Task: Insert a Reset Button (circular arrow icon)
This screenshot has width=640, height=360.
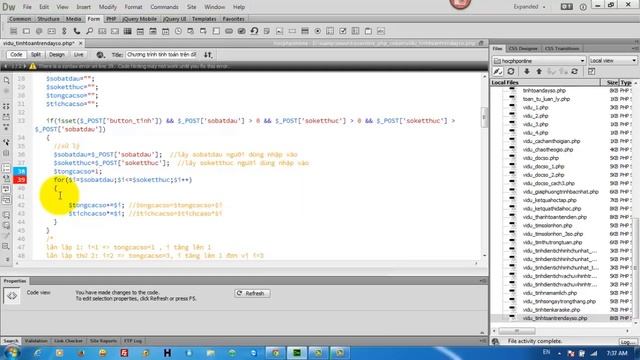Action: pos(254,31)
